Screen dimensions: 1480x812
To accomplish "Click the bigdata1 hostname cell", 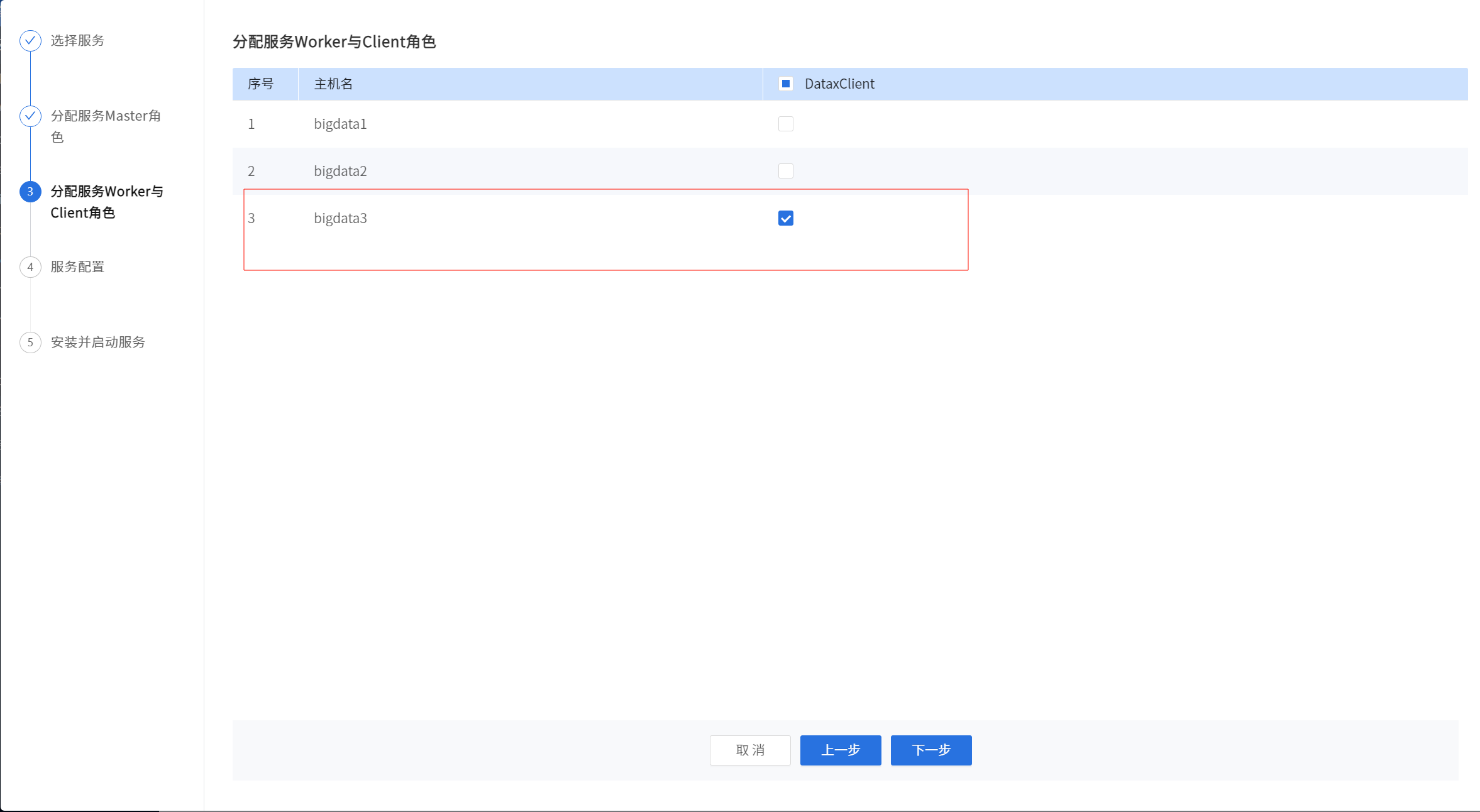I will (x=340, y=124).
